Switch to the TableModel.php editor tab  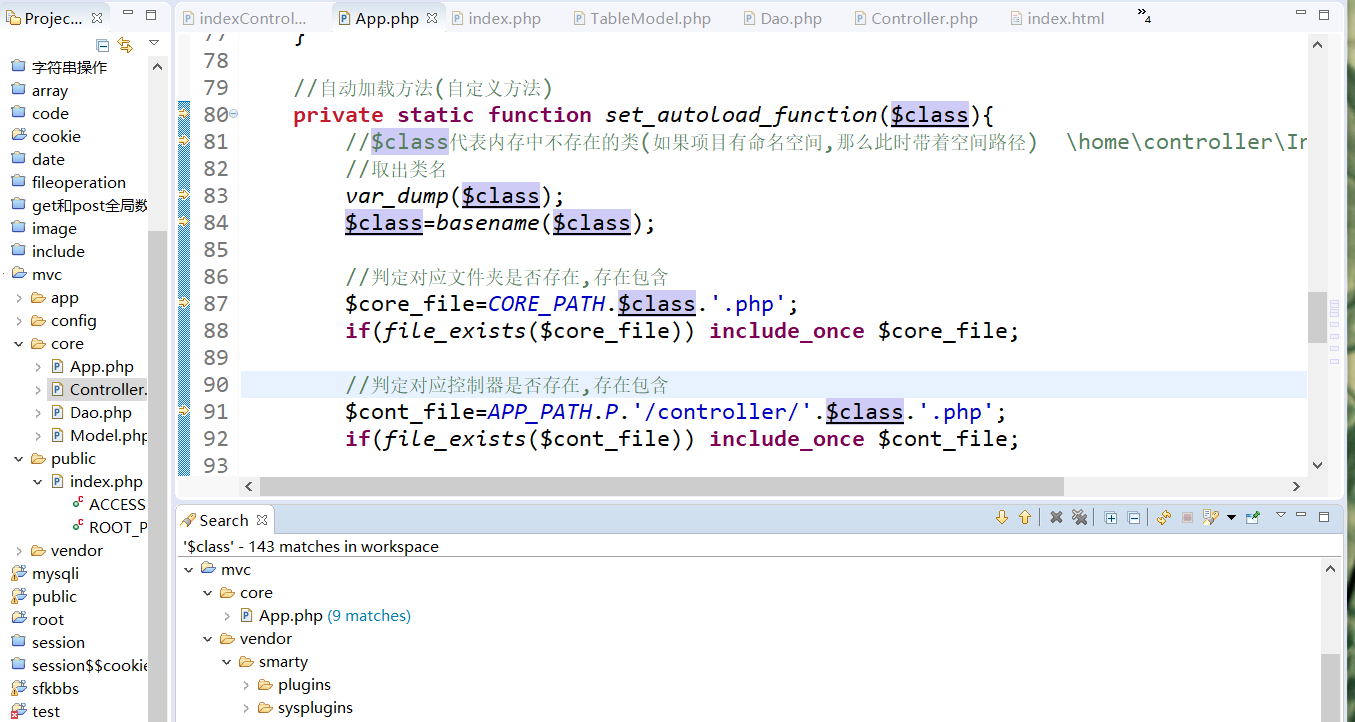tap(650, 19)
